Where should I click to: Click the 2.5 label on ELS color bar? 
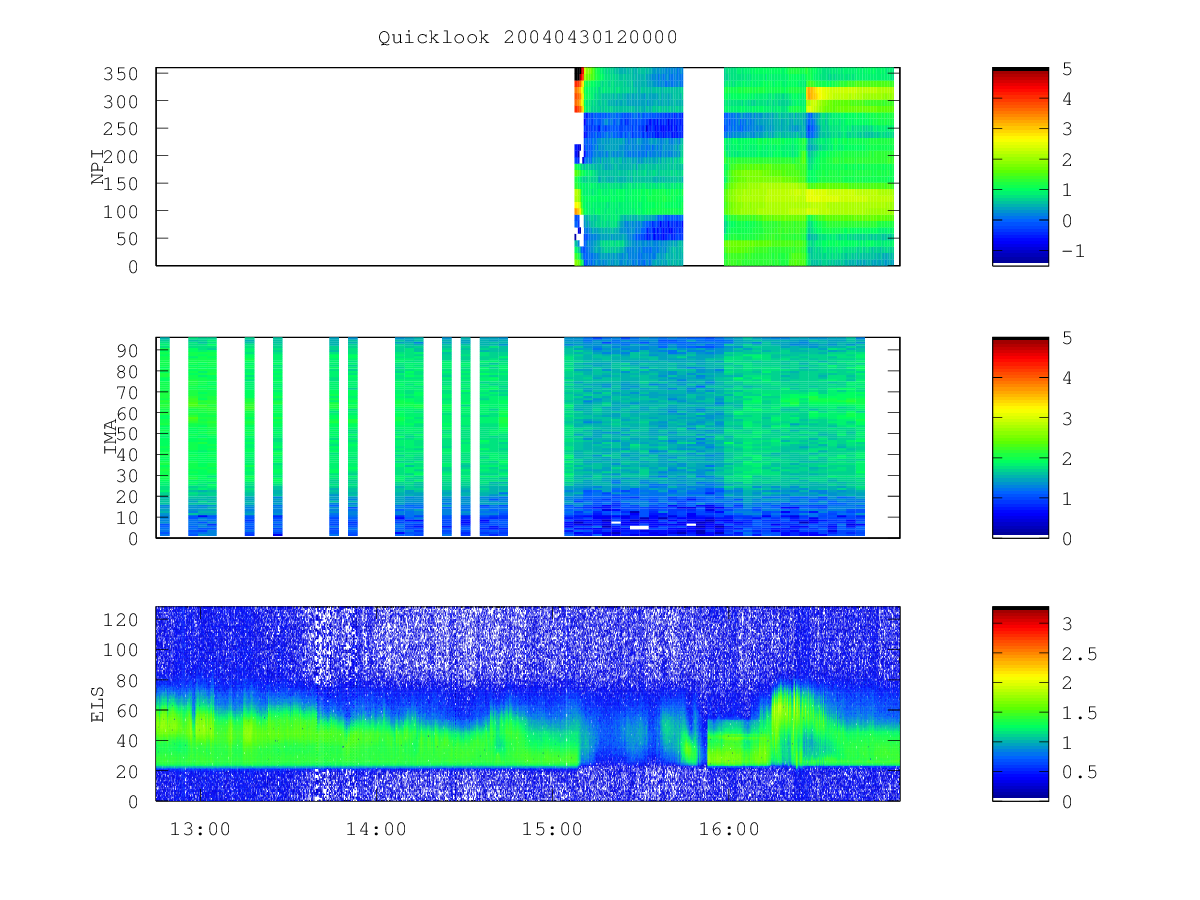click(x=1079, y=653)
